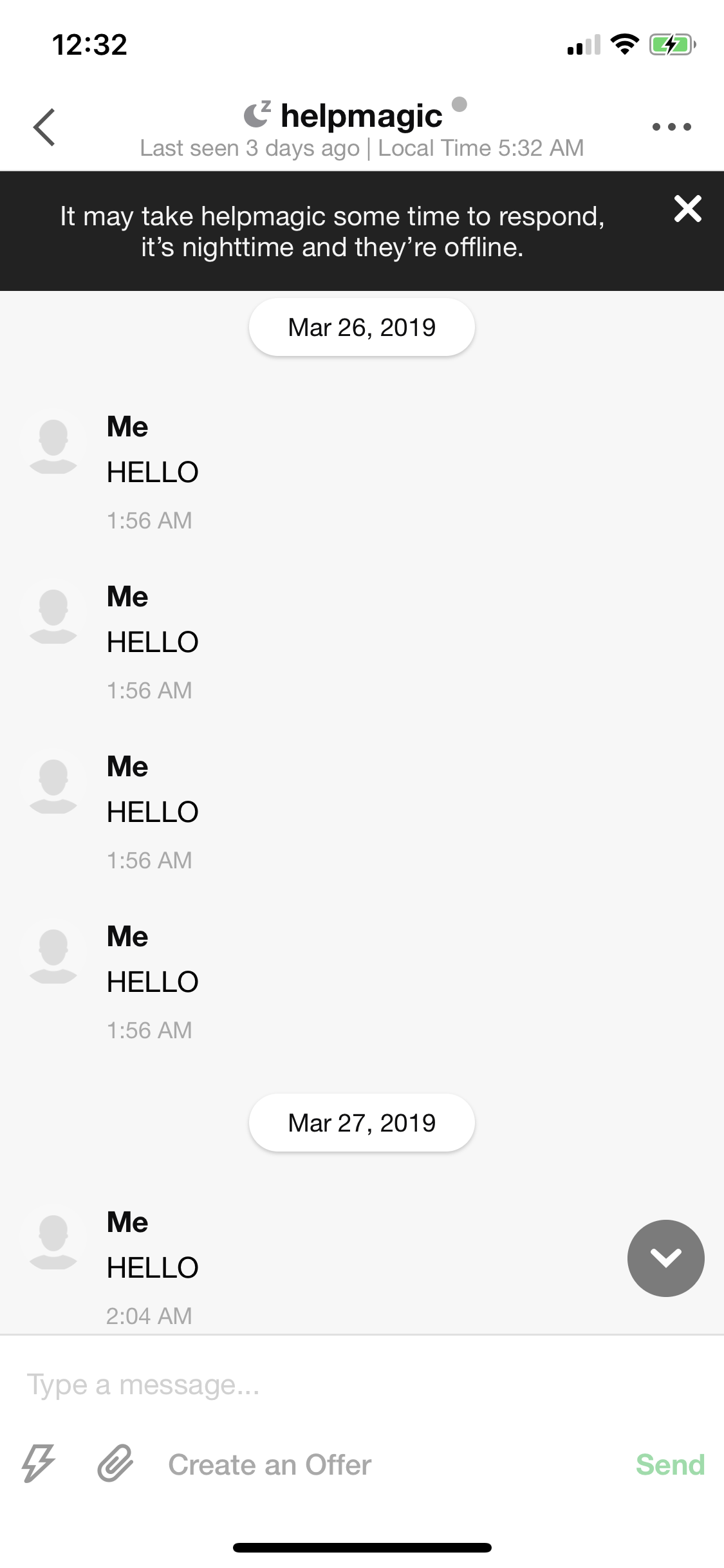Image resolution: width=724 pixels, height=1568 pixels.
Task: Tap the Last seen 3 days ago subtitle
Action: 250,148
